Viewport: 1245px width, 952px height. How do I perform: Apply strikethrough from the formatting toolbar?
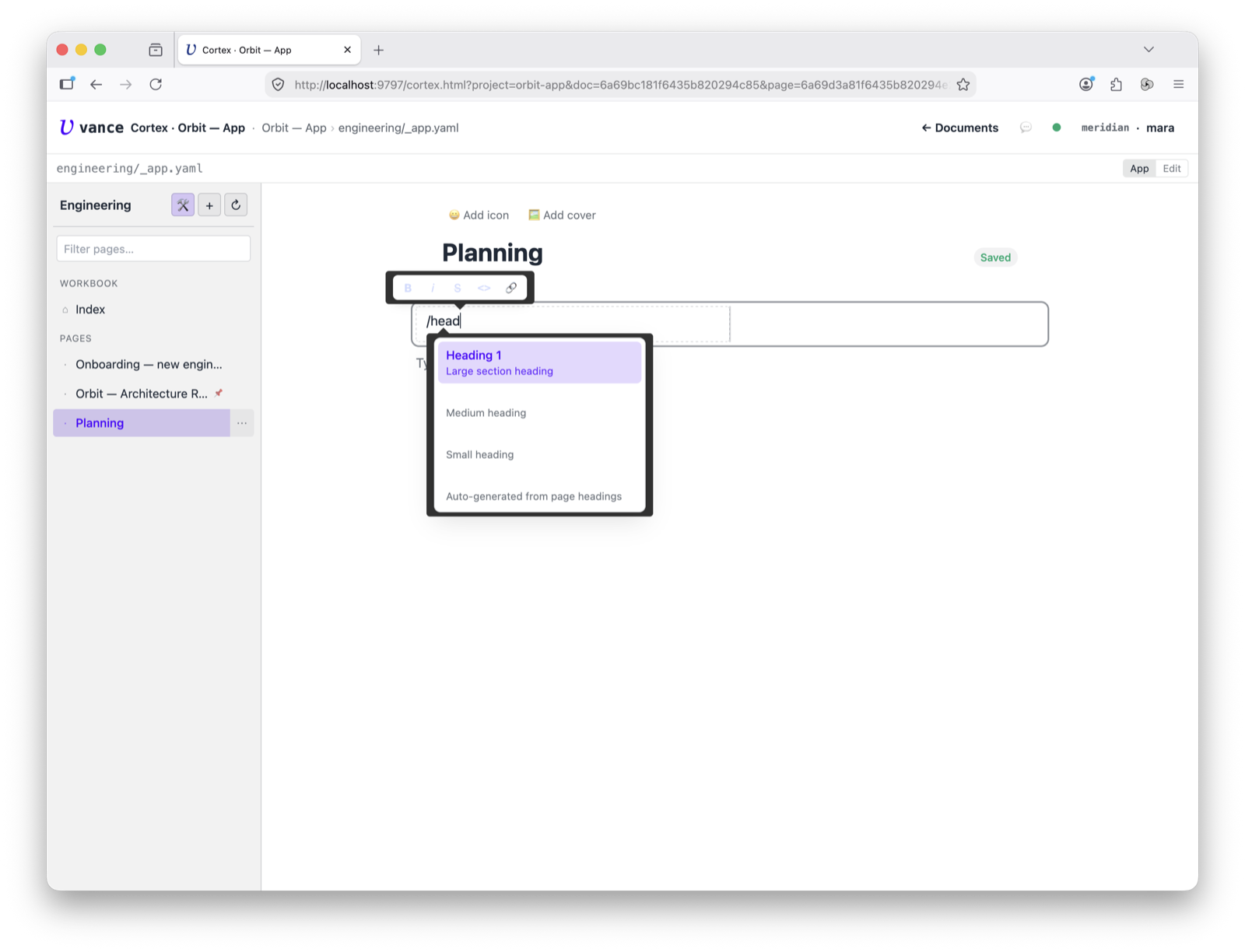(458, 288)
